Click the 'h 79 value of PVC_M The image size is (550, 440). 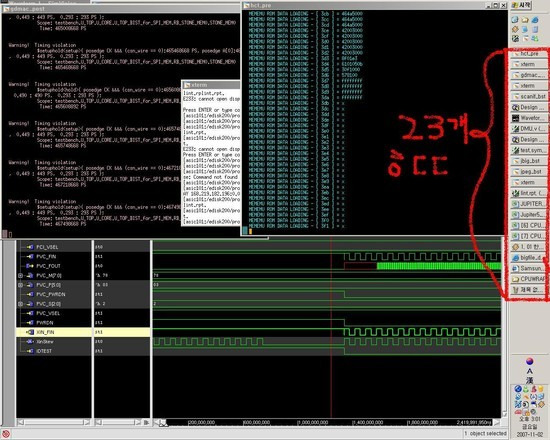pos(101,275)
